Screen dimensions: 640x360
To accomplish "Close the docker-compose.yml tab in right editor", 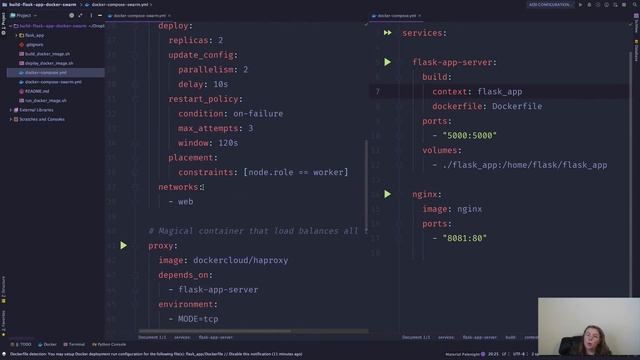I will pos(420,16).
